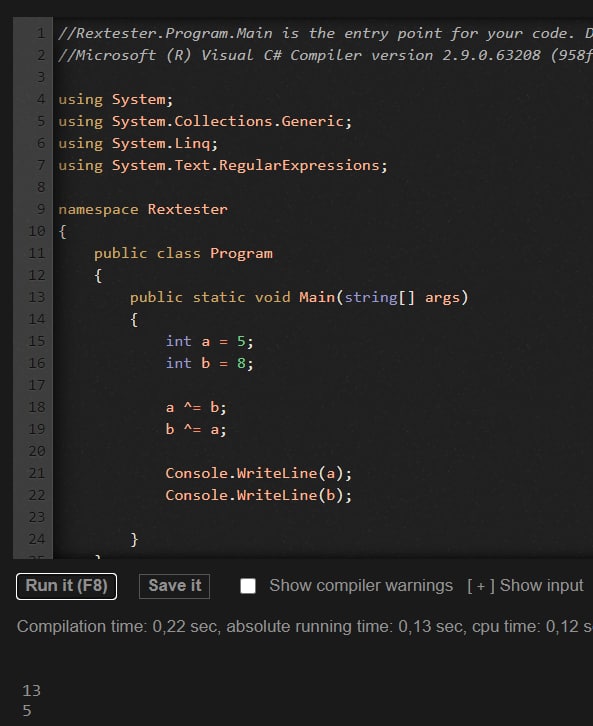The height and width of the screenshot is (726, 593).
Task: Click line number 20 in gutter
Action: point(37,451)
